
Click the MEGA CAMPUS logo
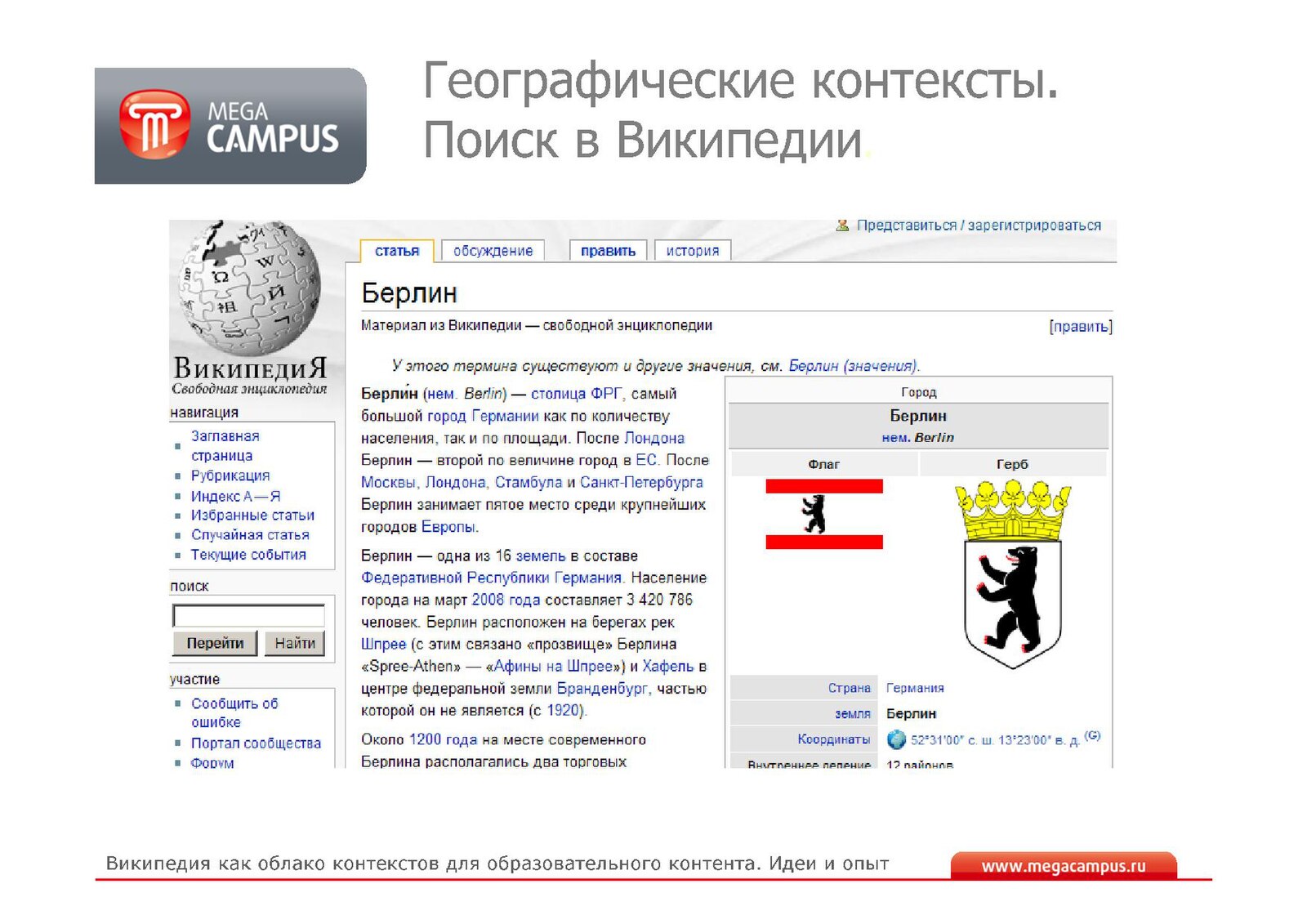(230, 126)
